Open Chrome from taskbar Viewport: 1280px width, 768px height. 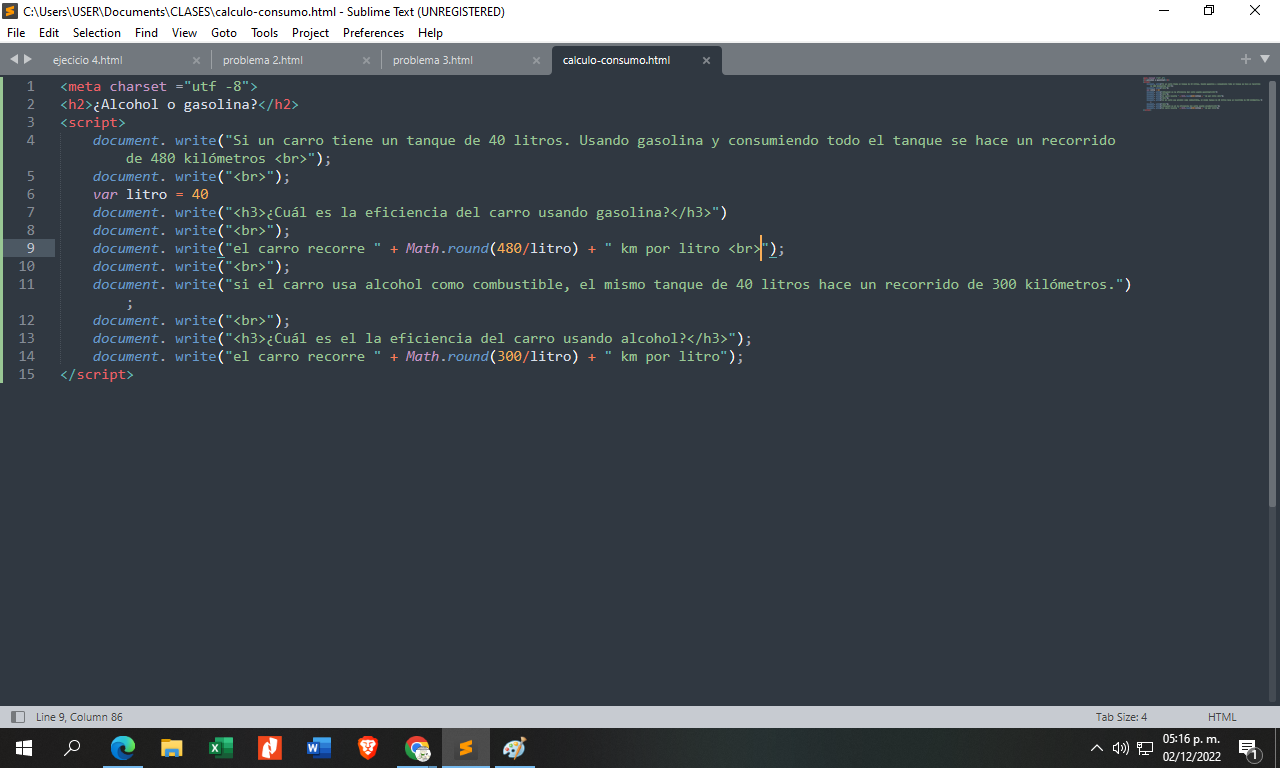point(417,748)
